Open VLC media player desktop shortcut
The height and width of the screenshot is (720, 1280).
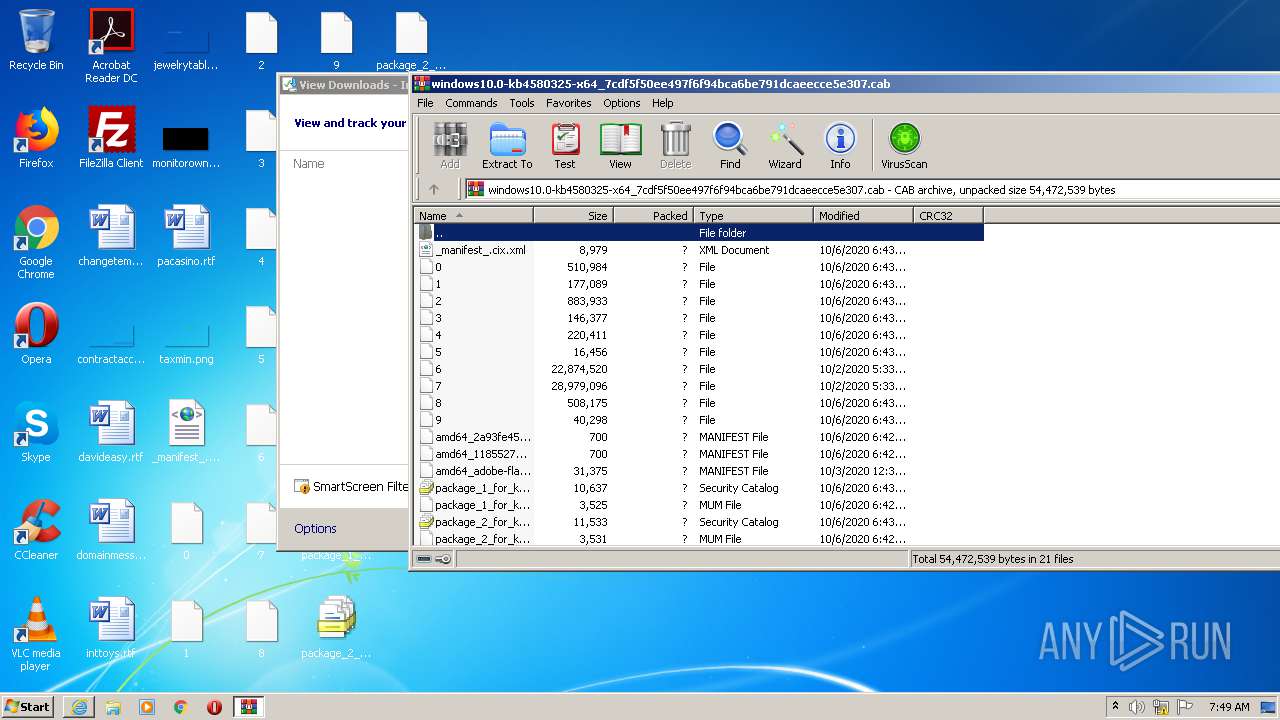point(36,634)
